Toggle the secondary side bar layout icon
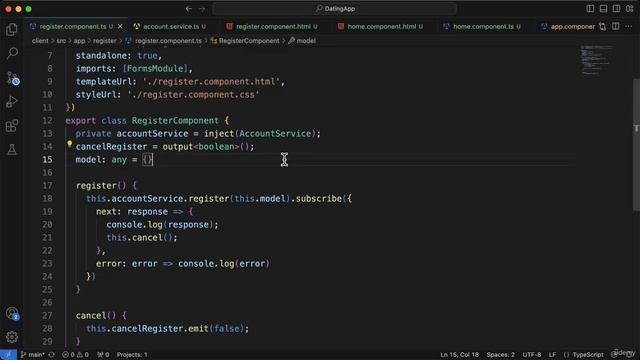 pyautogui.click(x=616, y=9)
